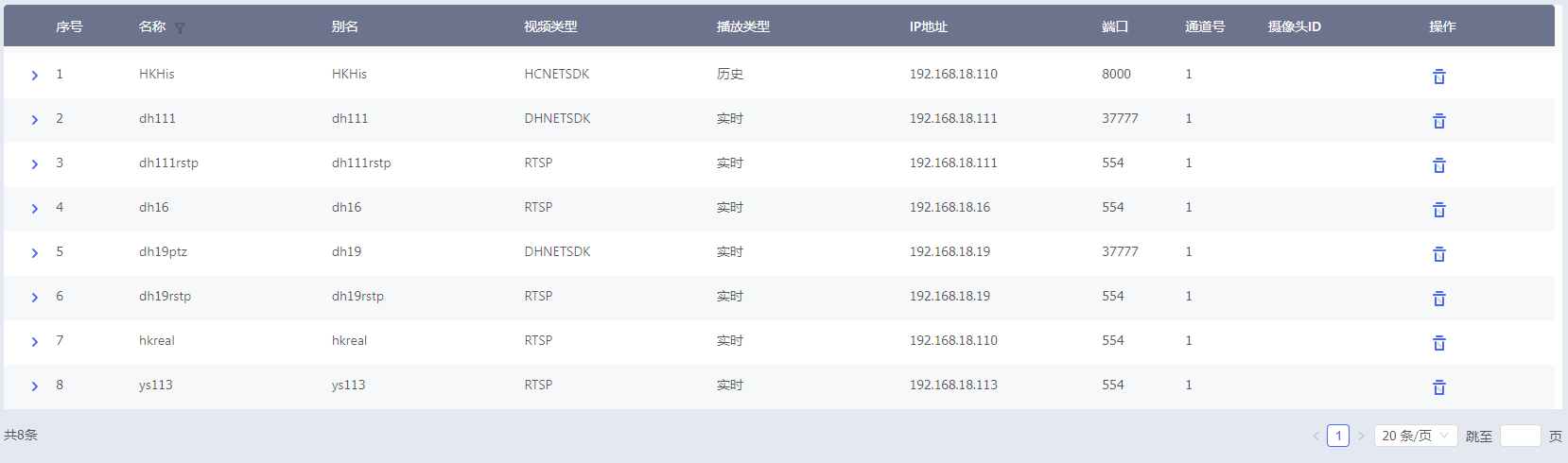This screenshot has width=1568, height=463.
Task: Open the 20 条/页 page size dropdown
Action: pyautogui.click(x=1415, y=436)
